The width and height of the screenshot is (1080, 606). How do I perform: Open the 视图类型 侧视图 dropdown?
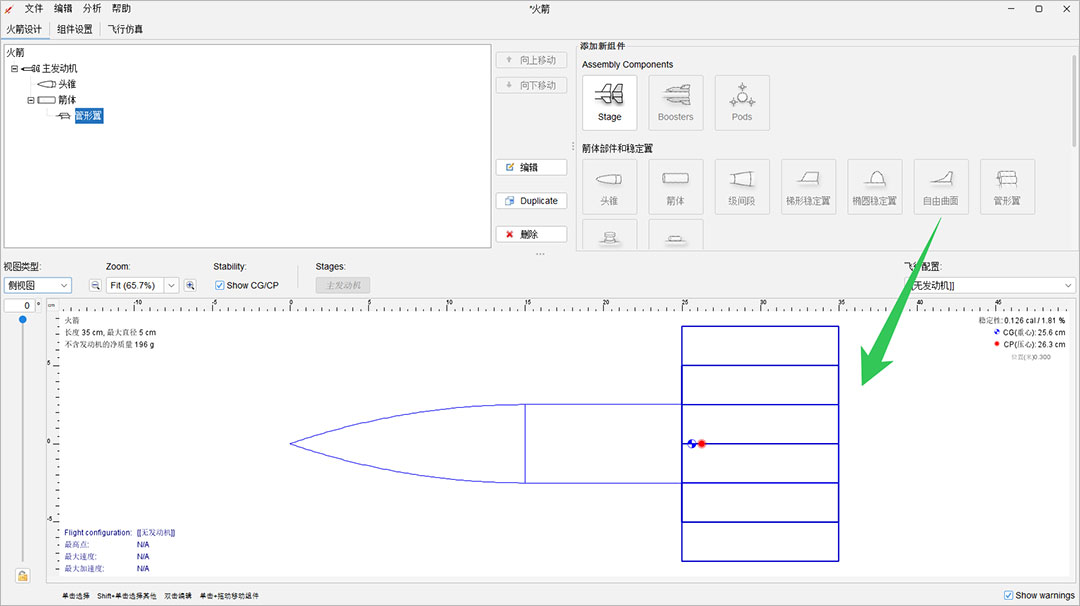tap(38, 285)
